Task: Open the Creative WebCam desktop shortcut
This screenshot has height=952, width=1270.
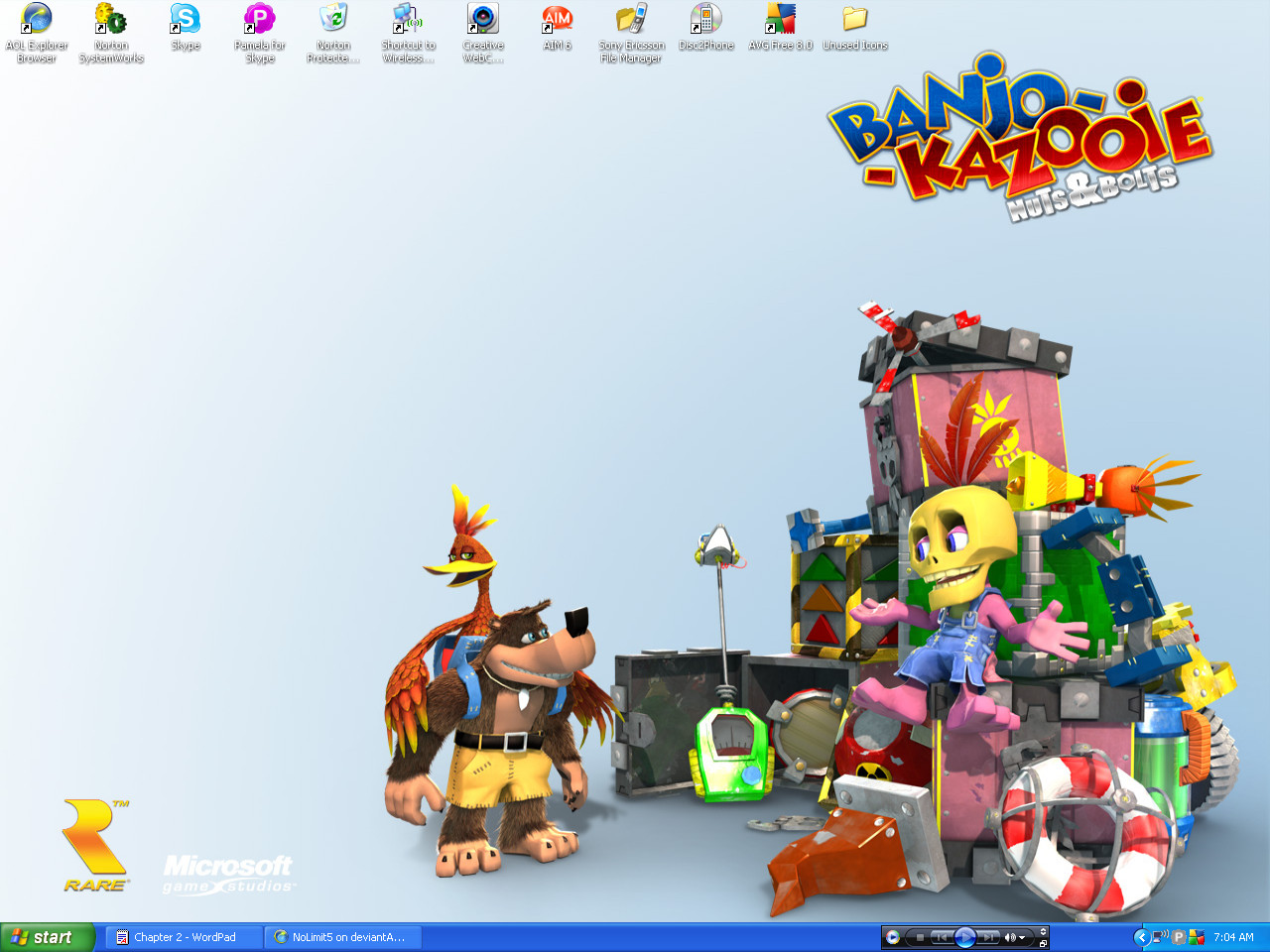Action: tap(483, 33)
